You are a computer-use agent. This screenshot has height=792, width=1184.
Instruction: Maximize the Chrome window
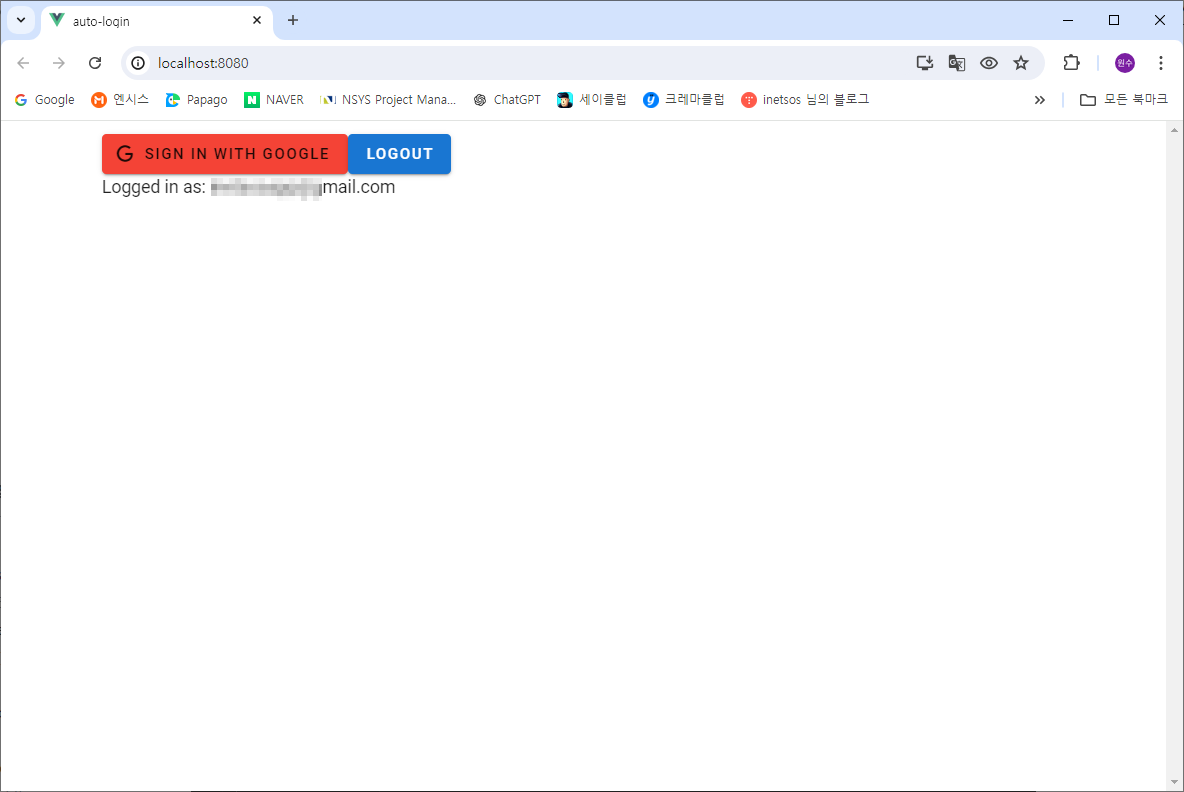click(x=1114, y=20)
